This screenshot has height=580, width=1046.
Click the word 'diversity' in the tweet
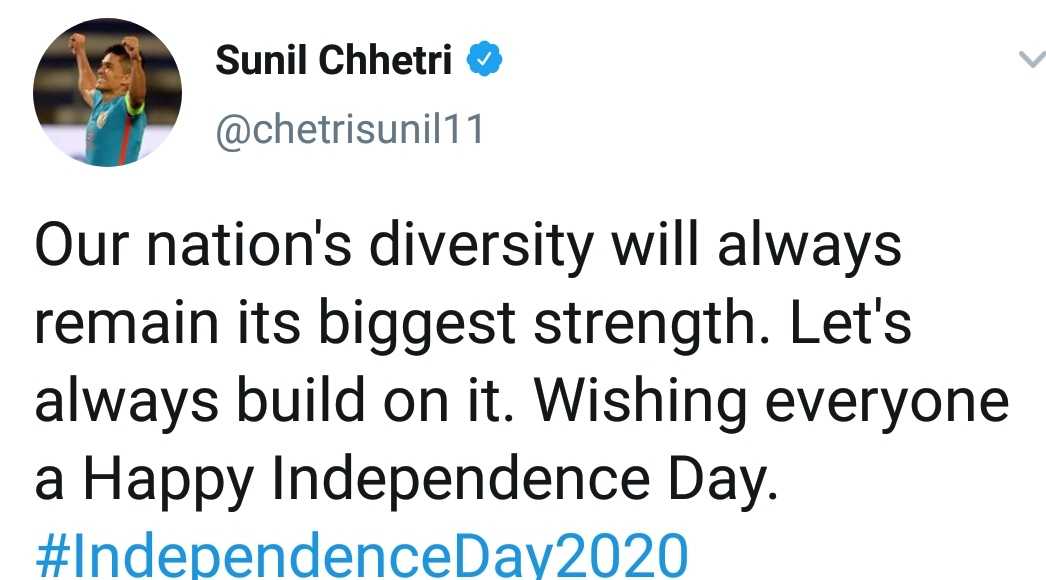[481, 246]
